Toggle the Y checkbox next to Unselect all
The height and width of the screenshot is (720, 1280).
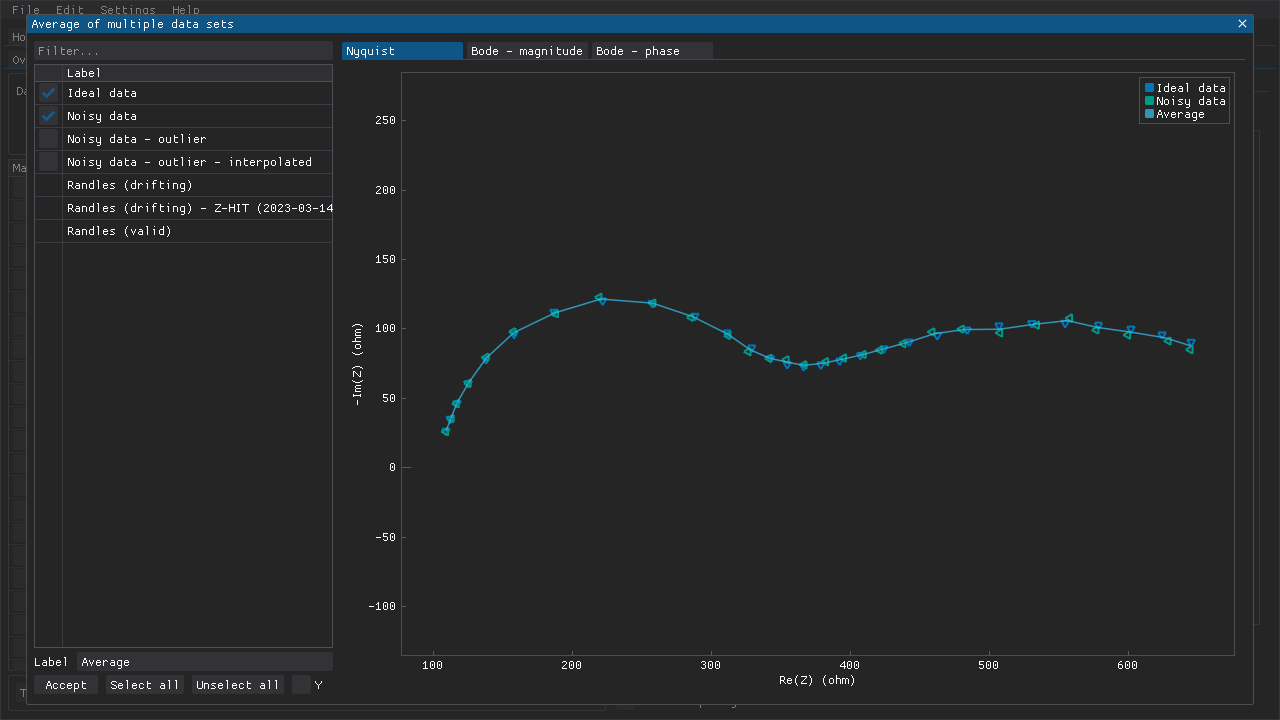click(x=301, y=685)
